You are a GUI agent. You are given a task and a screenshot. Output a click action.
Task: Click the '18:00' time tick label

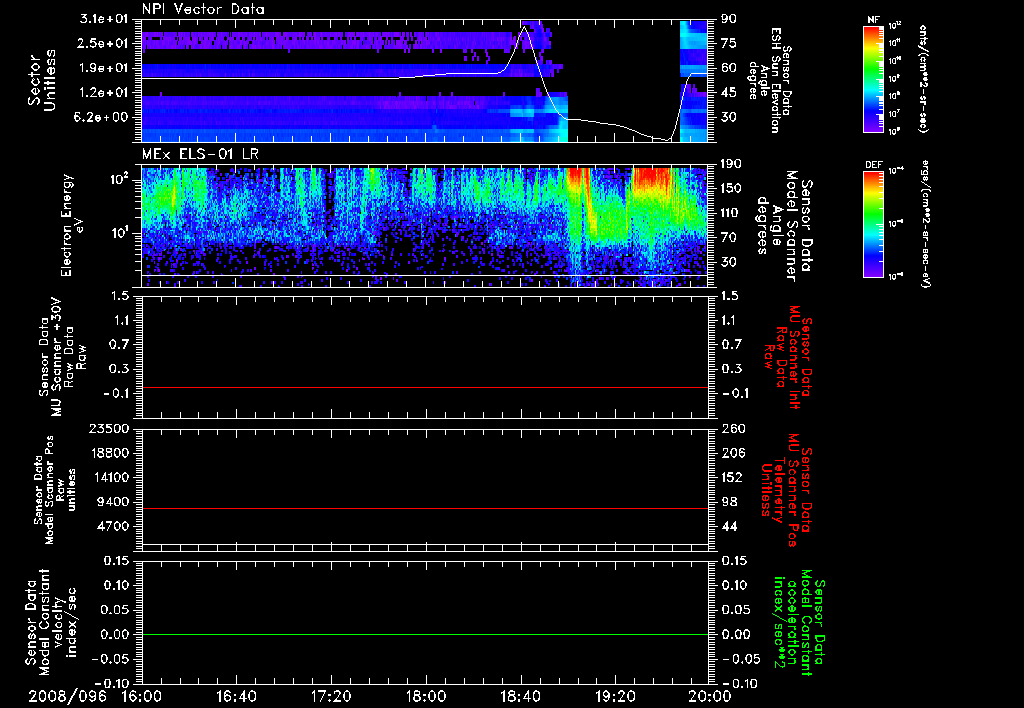tap(426, 697)
